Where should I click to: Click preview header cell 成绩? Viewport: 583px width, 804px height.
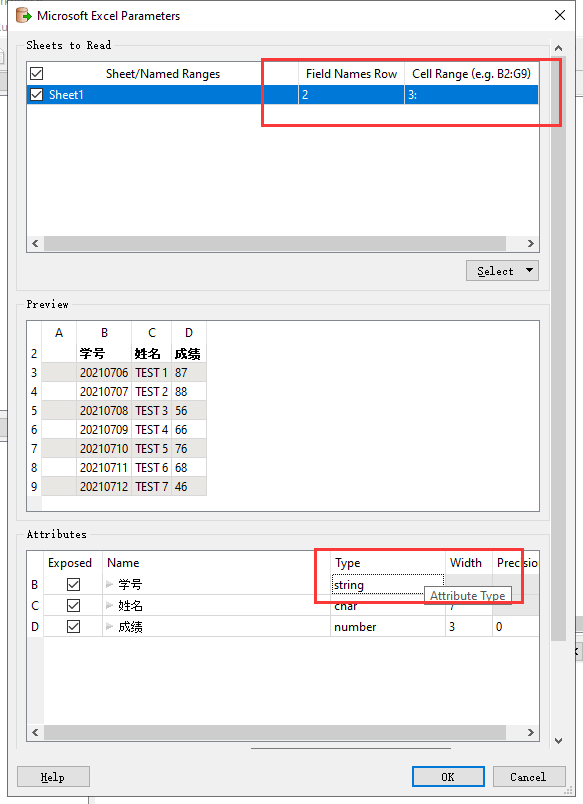coord(189,354)
